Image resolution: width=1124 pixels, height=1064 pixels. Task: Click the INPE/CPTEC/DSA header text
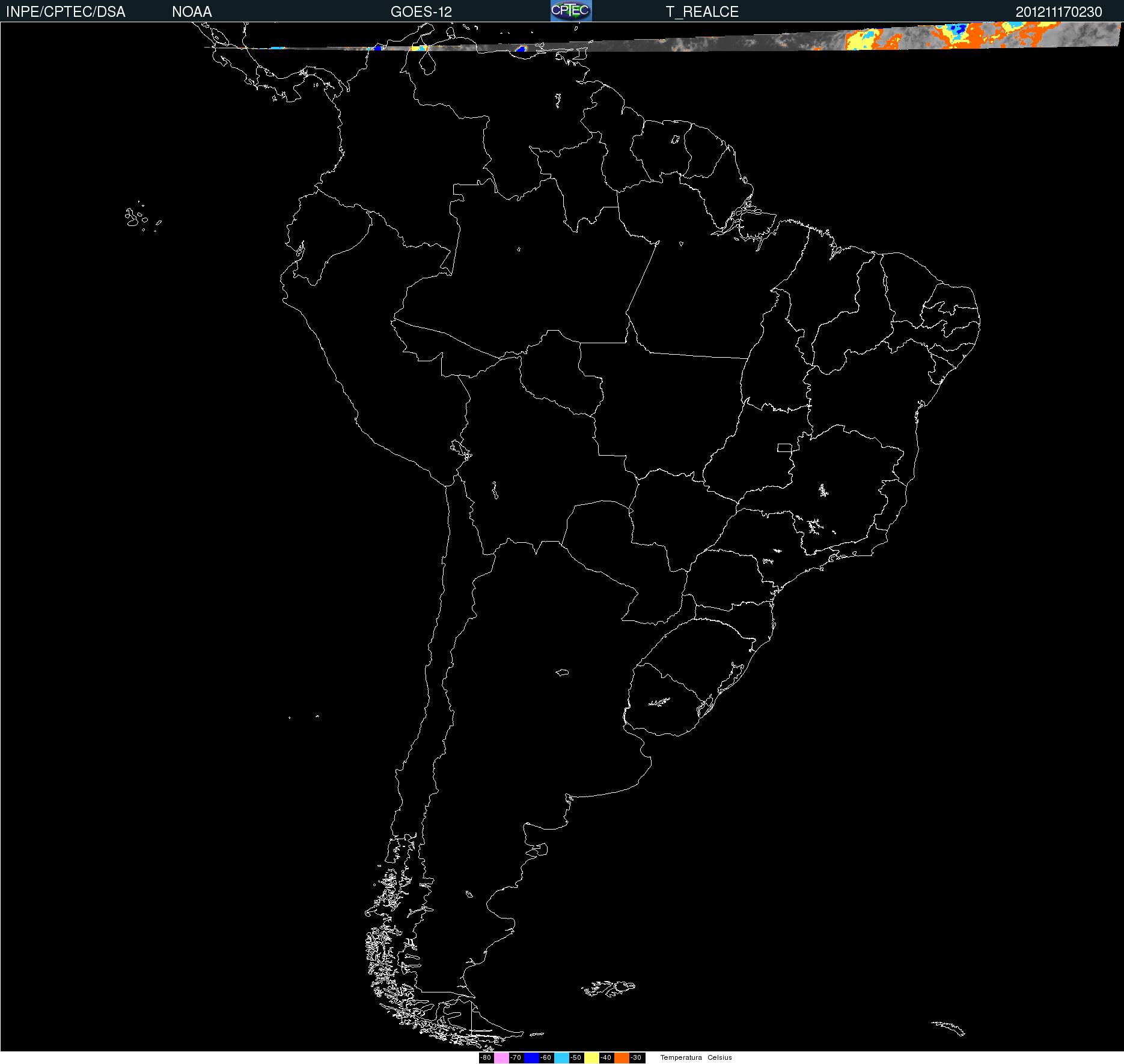point(66,11)
